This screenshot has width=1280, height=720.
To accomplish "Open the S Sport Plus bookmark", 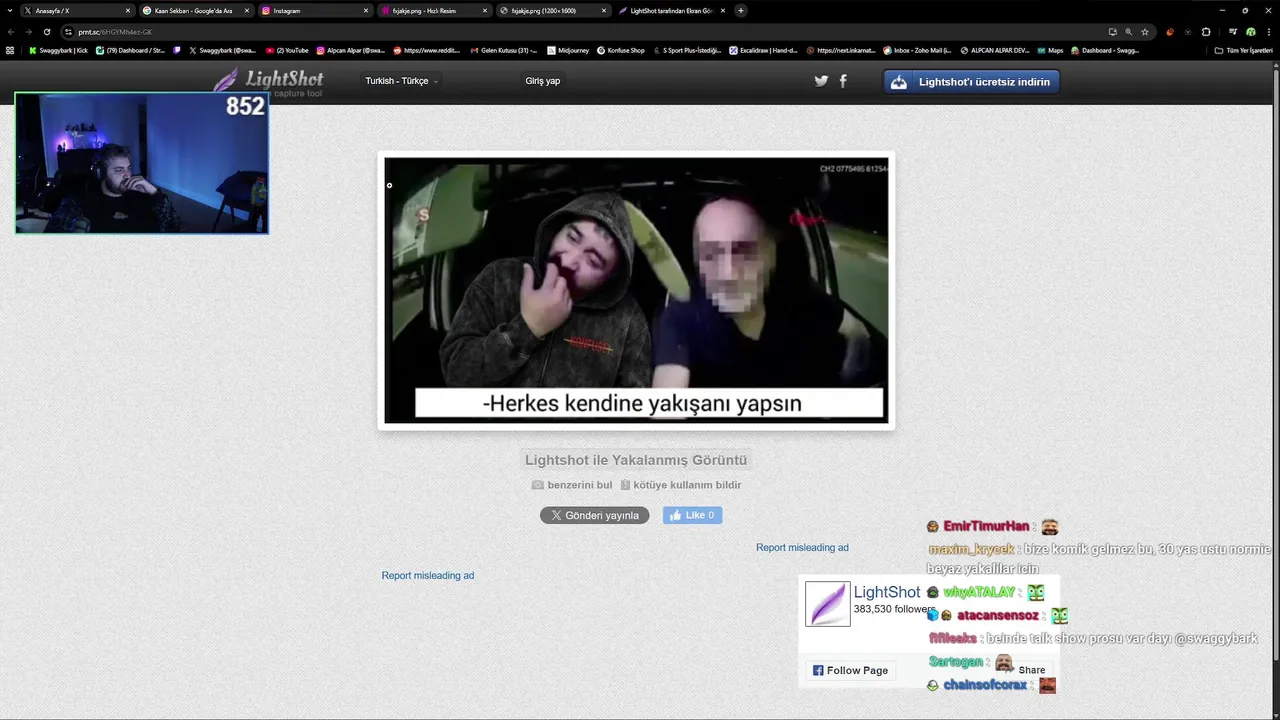I will point(687,50).
